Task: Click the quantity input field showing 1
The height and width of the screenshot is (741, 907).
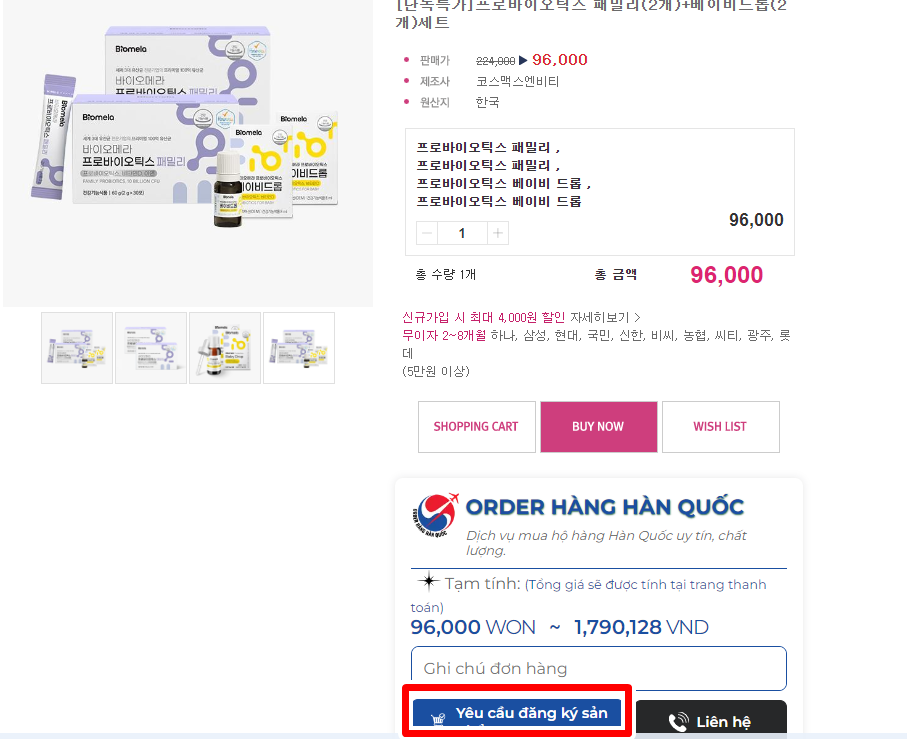Action: pos(462,233)
